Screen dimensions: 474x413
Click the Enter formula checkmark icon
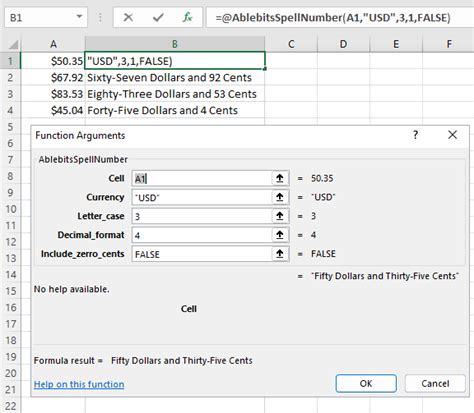pos(158,17)
